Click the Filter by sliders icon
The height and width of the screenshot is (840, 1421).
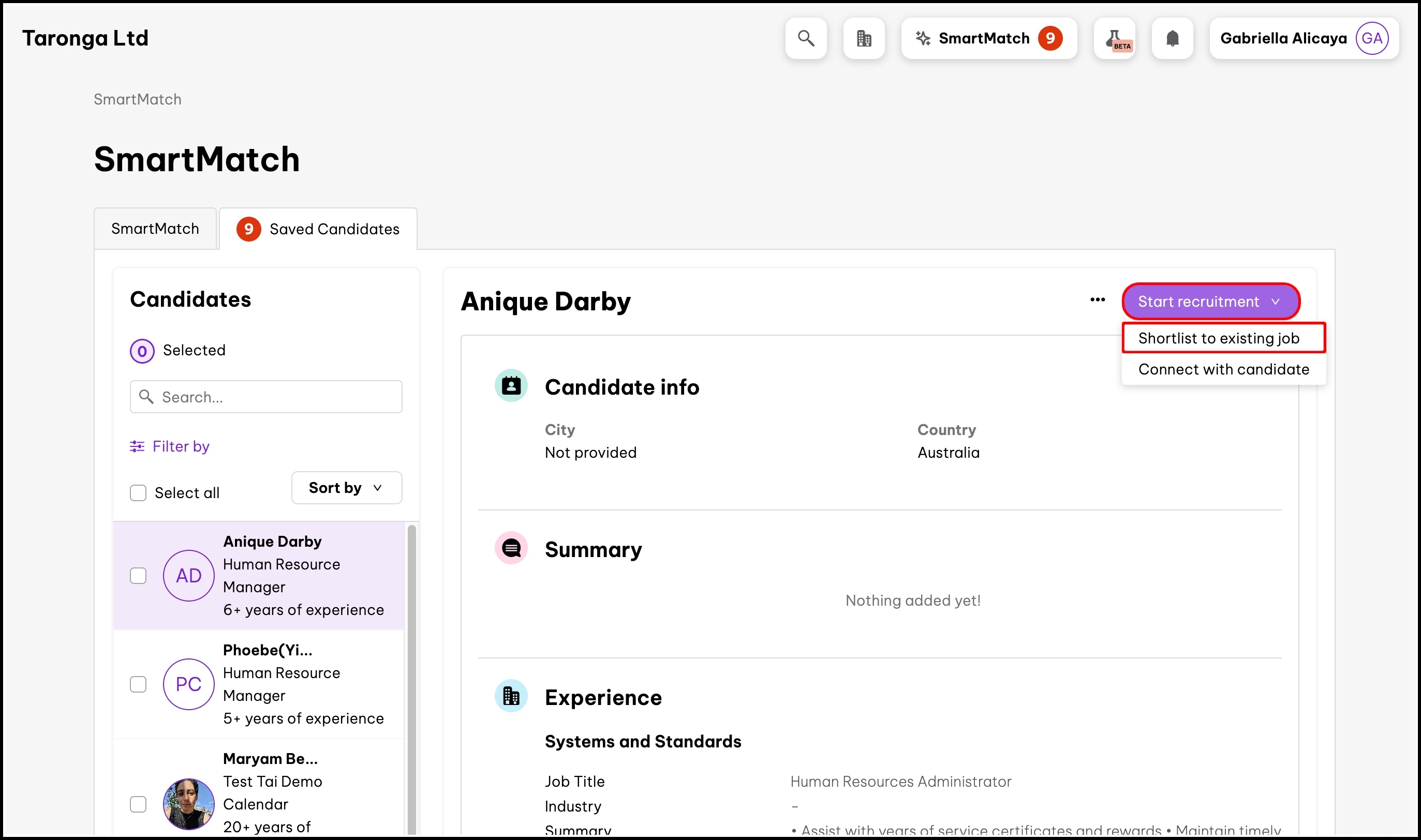(137, 446)
